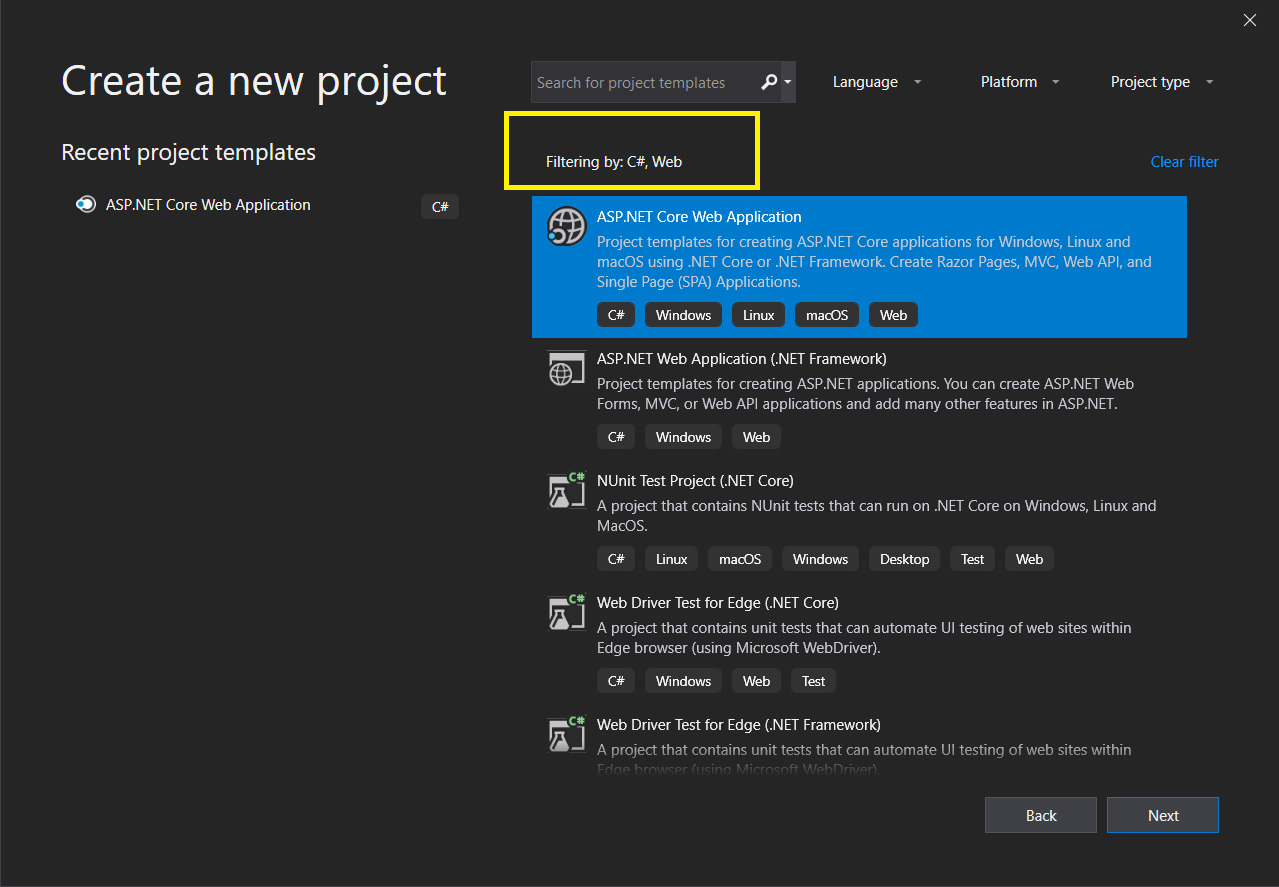Viewport: 1279px width, 887px height.
Task: Open the Project type filter dropdown
Action: tap(1161, 82)
